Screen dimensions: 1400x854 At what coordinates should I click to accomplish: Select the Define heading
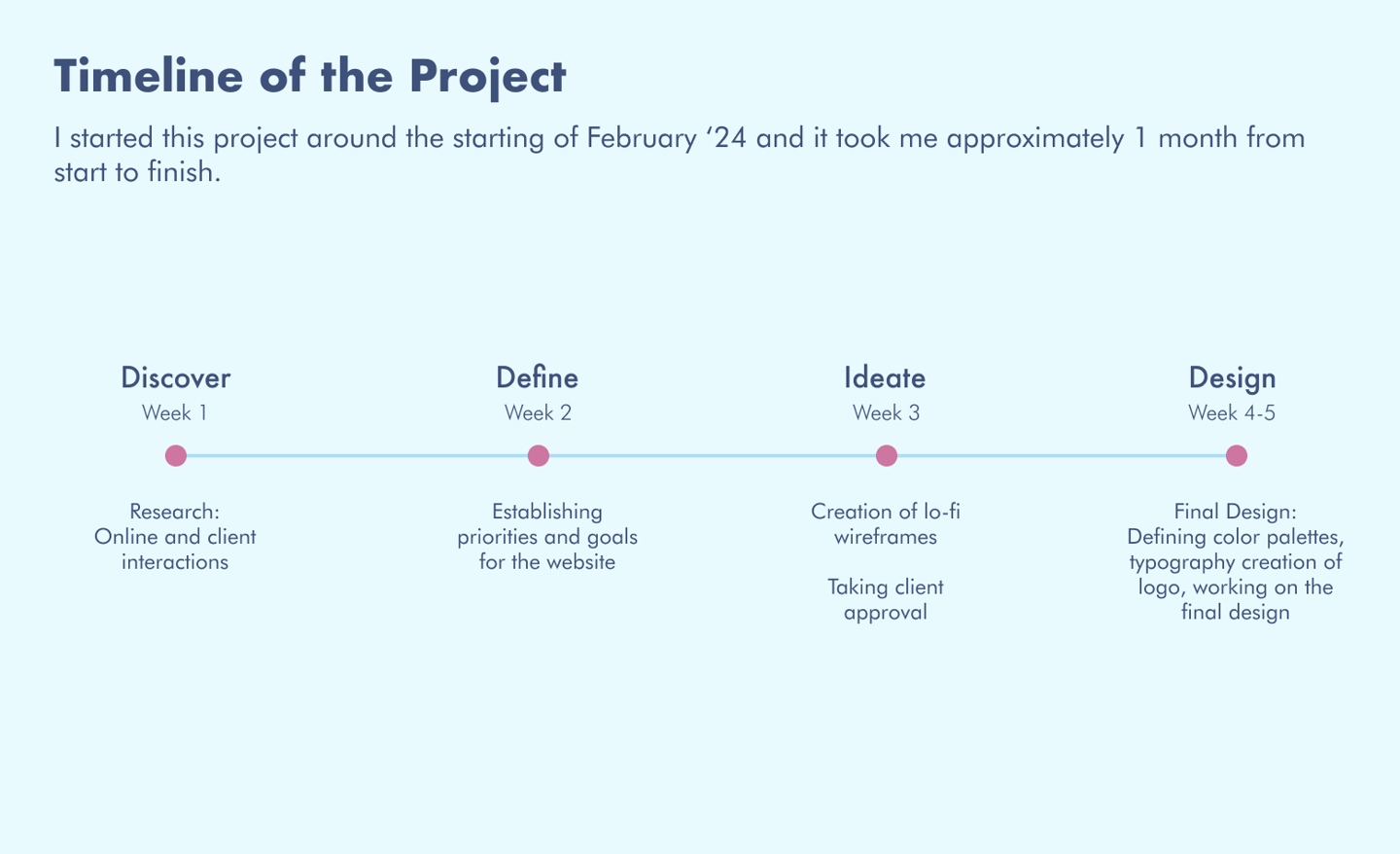click(x=537, y=377)
